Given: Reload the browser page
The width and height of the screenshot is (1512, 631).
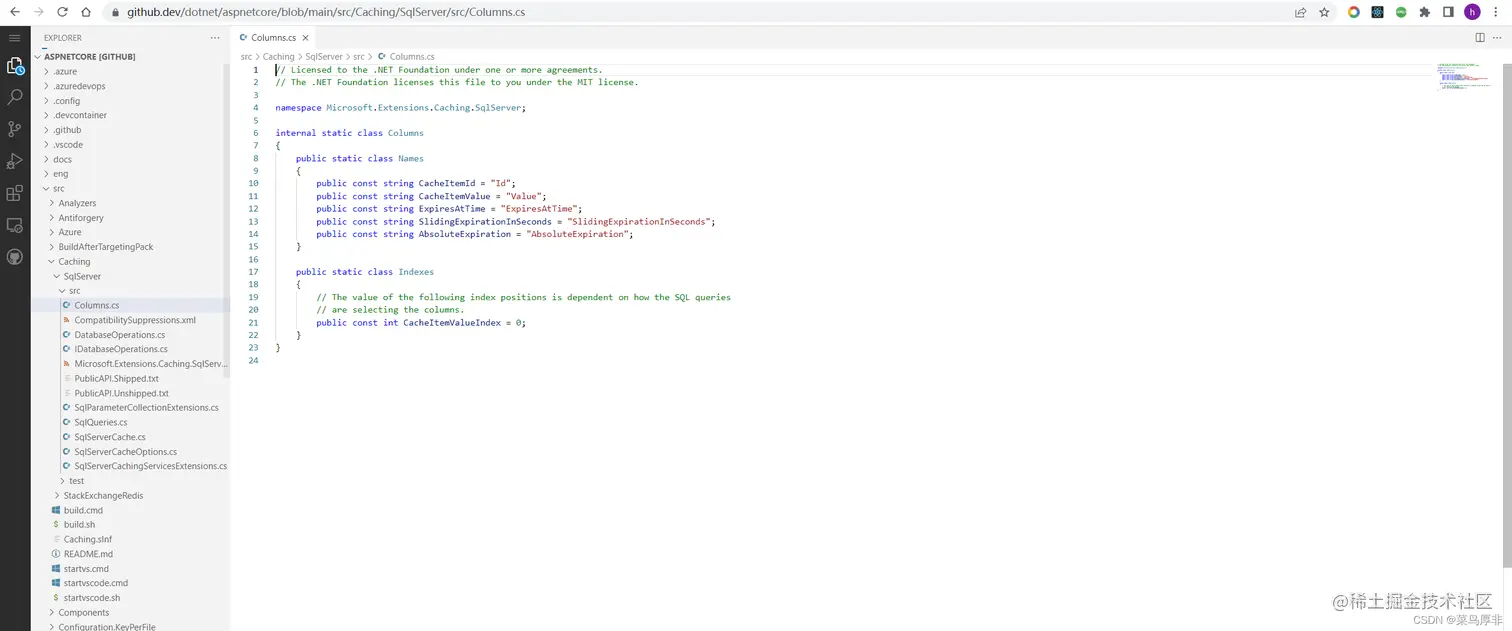Looking at the screenshot, I should click(62, 12).
